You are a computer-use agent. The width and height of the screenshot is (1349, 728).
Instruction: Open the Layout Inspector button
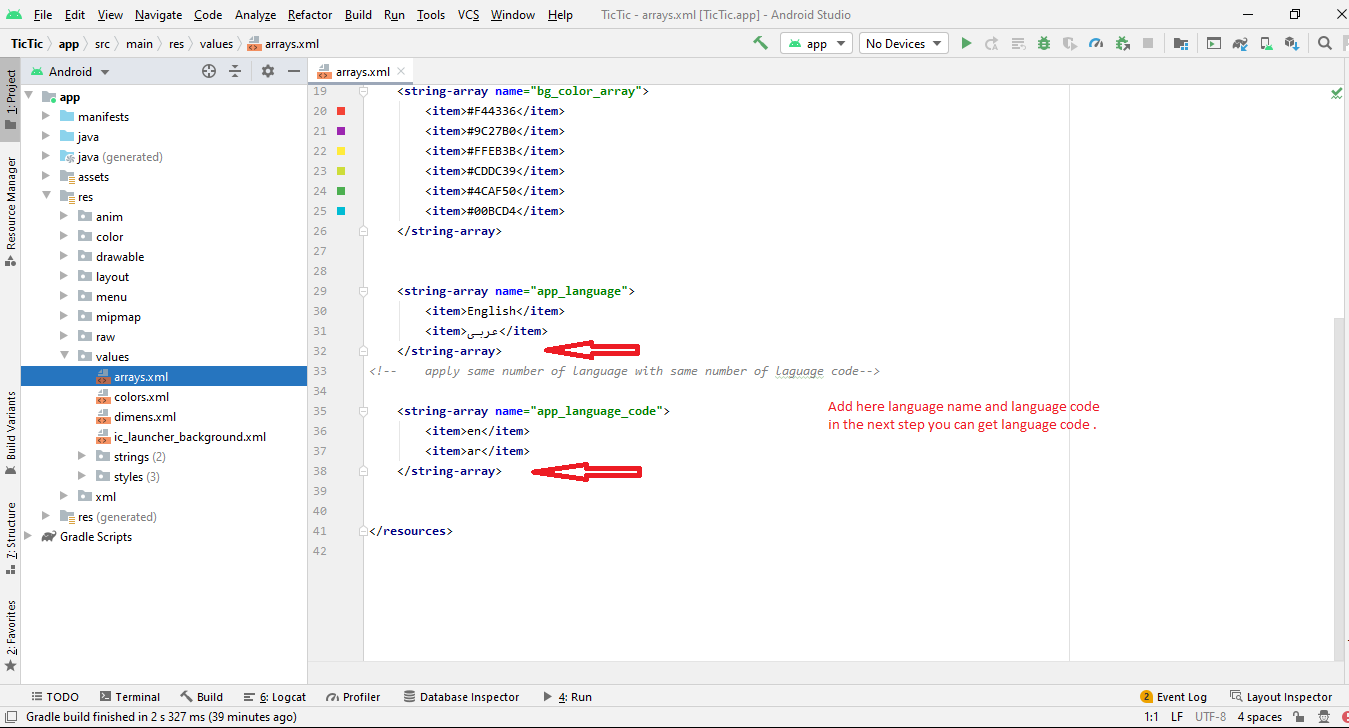(1281, 697)
